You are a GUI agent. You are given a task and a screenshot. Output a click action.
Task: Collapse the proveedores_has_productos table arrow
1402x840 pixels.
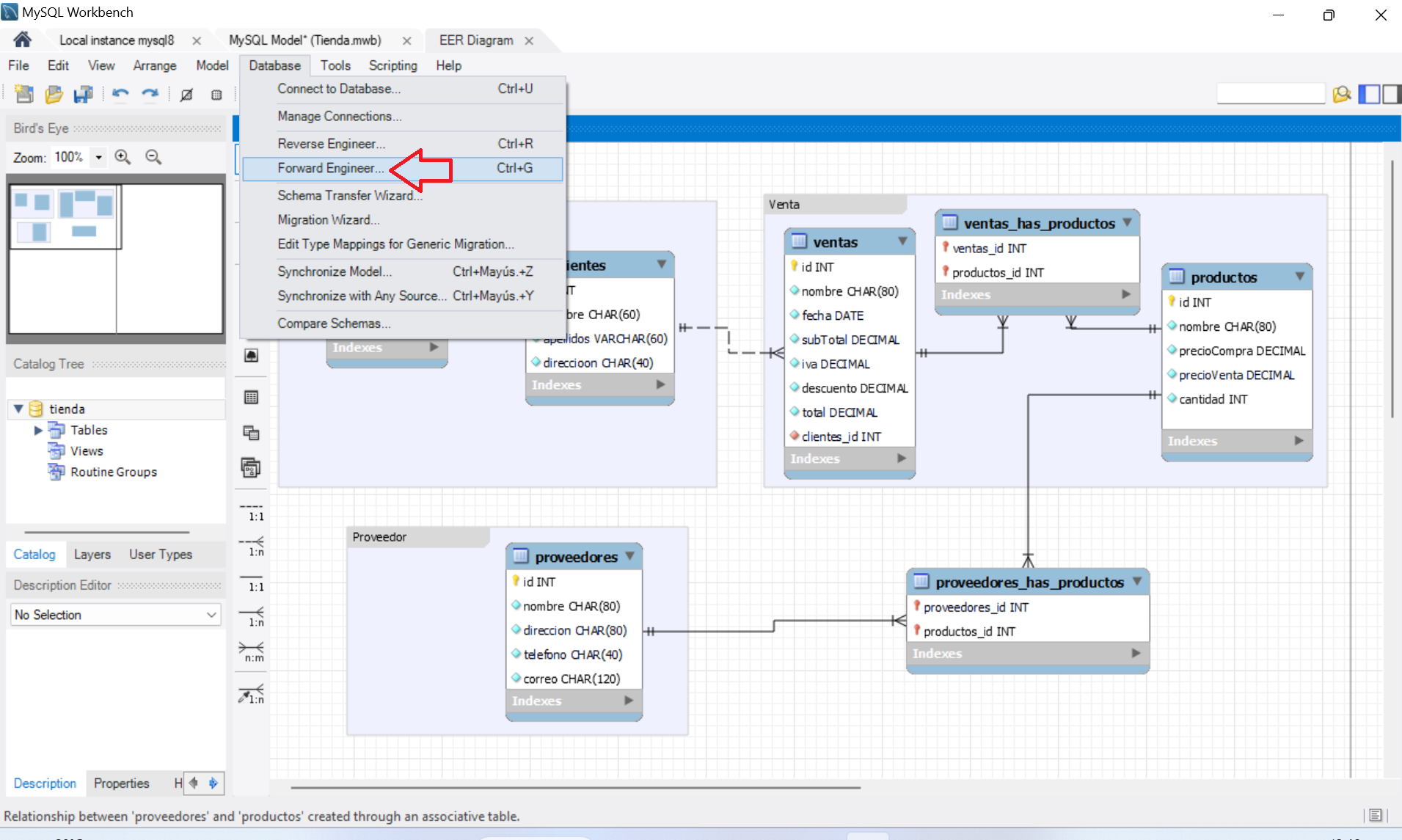tap(1137, 582)
